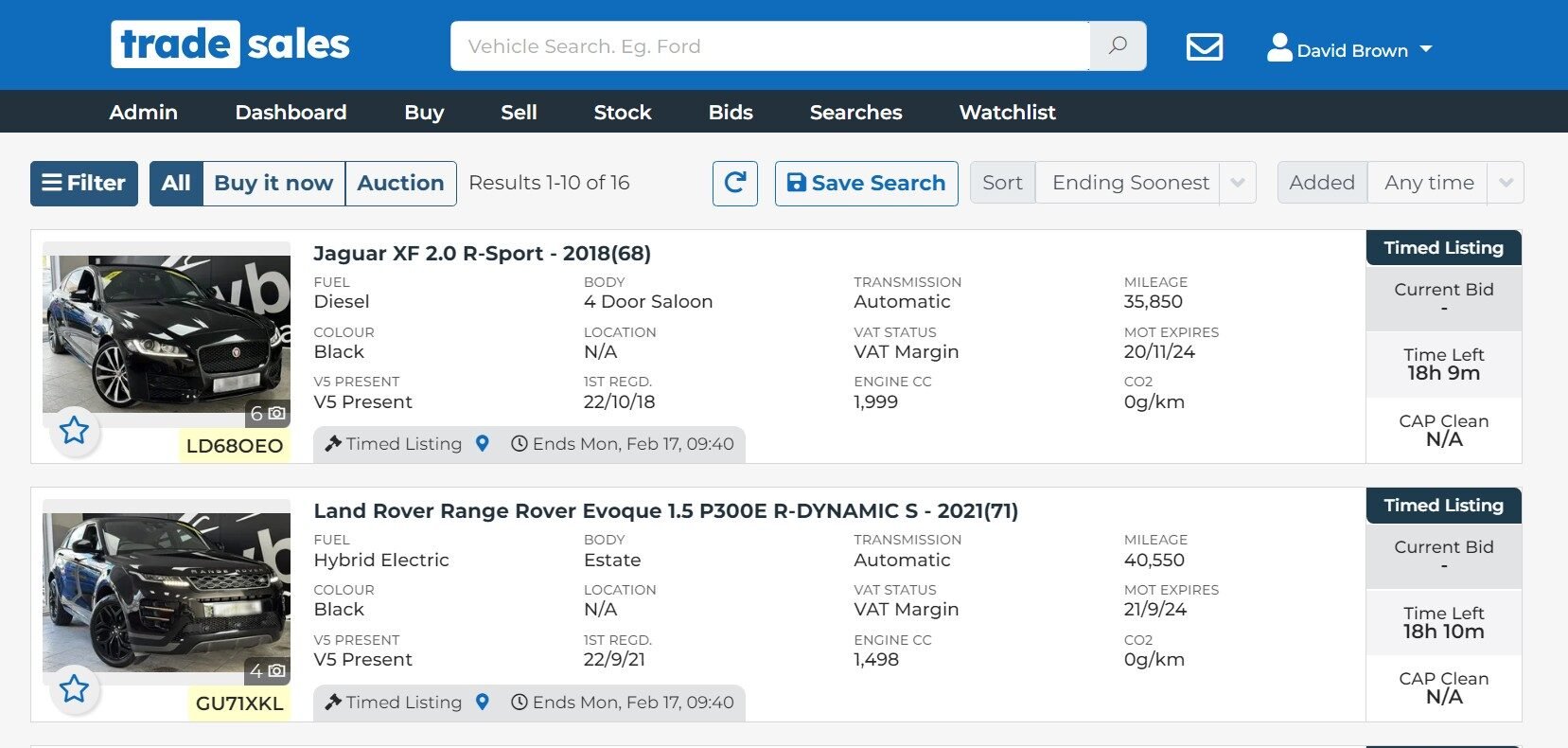This screenshot has height=748, width=1568.
Task: Click clock end time on Jaguar XF listing
Action: 623,444
